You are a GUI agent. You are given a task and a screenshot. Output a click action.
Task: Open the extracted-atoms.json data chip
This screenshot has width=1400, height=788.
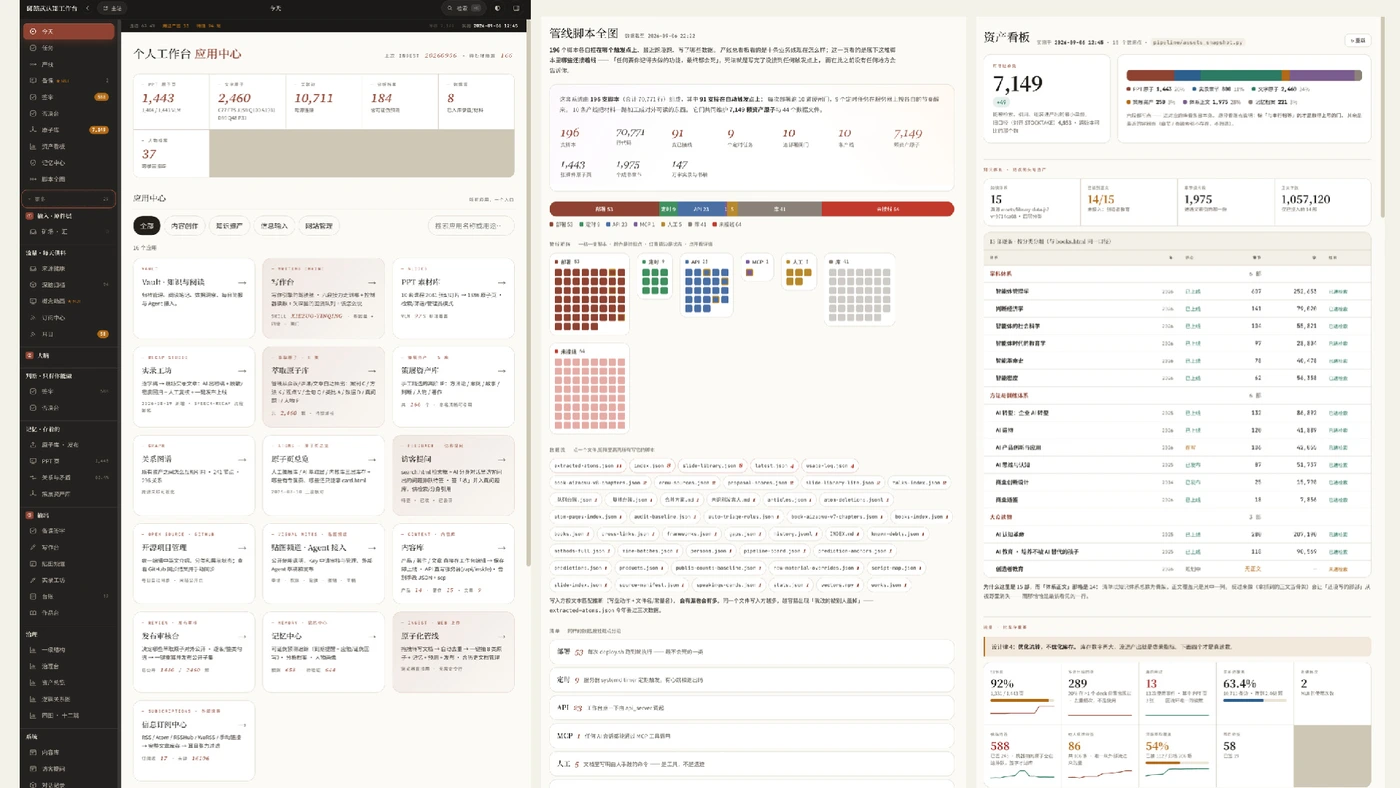(589, 466)
